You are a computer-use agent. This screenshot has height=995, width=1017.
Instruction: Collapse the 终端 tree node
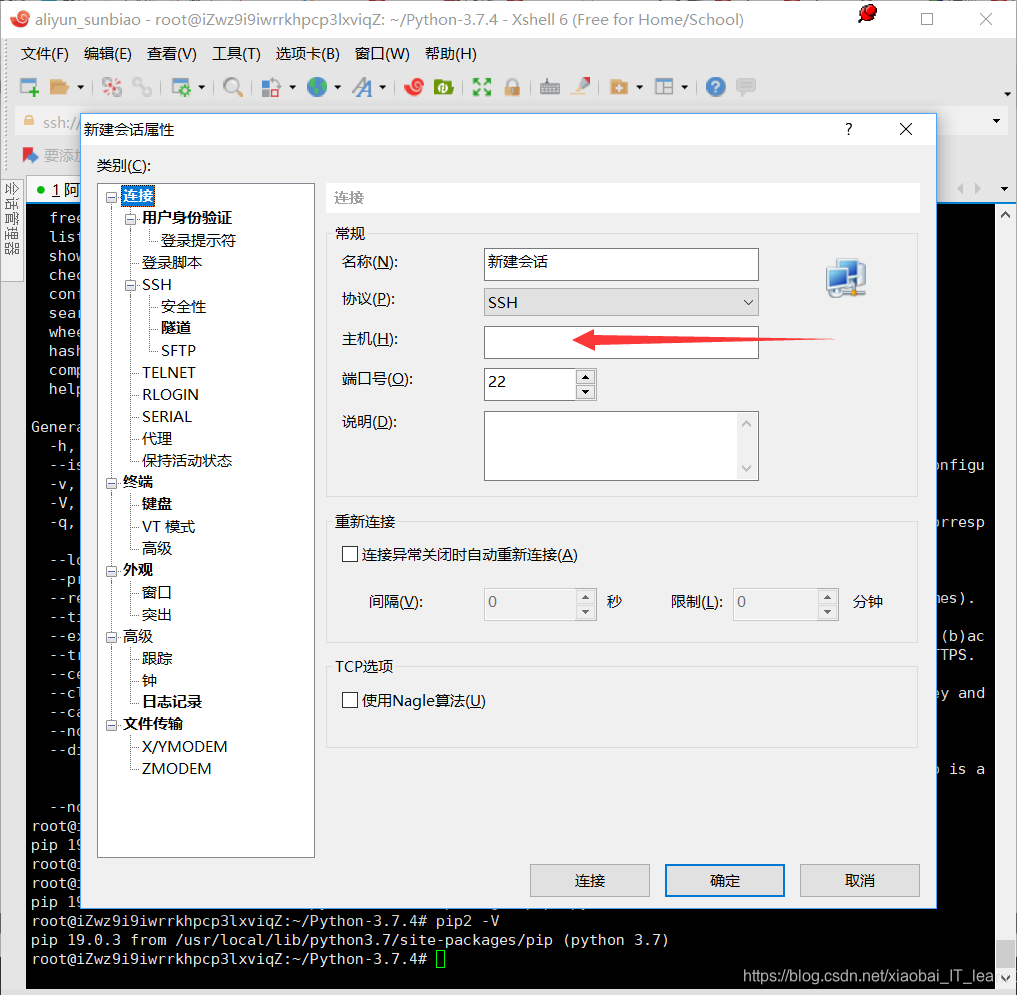tap(112, 483)
